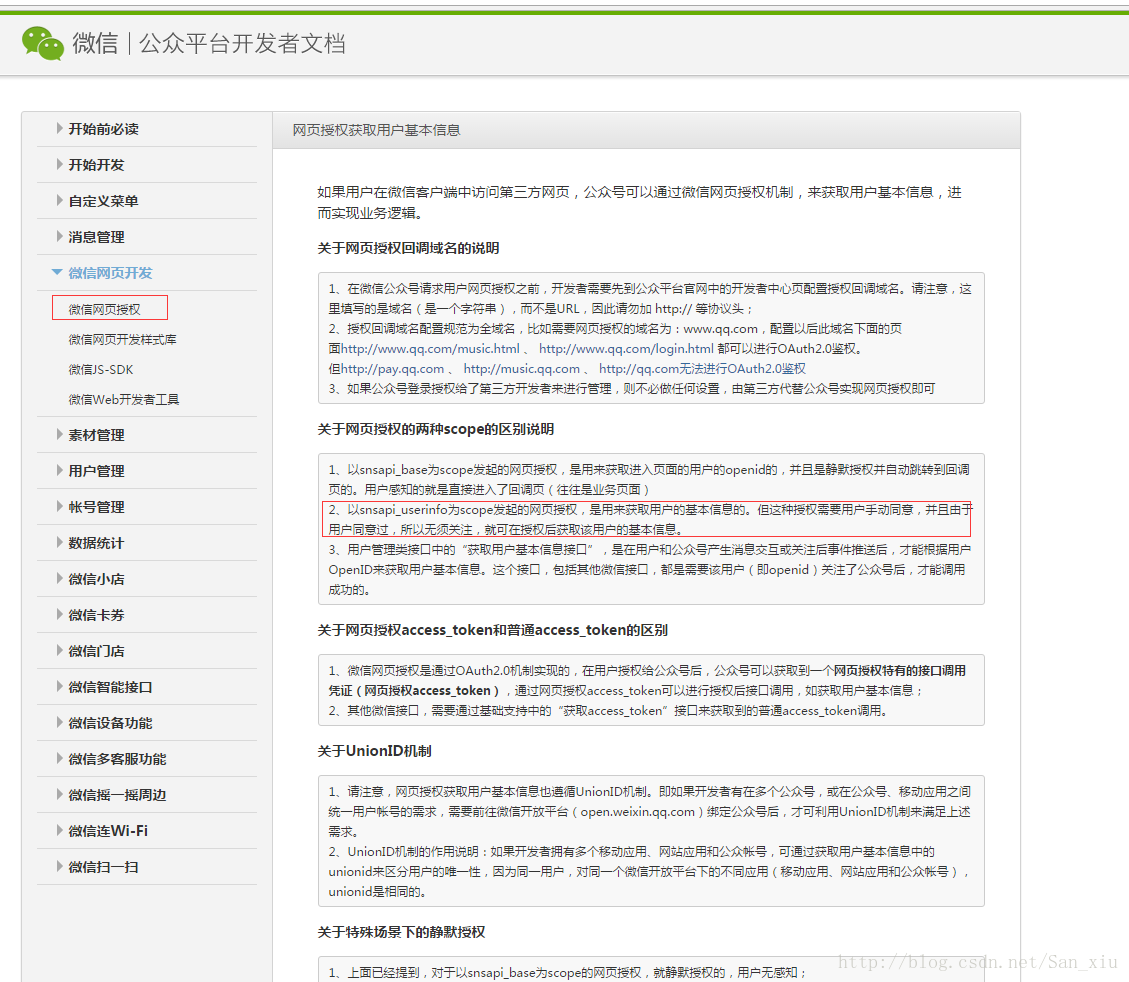
Task: Expand the 微信扫一扫 arrow
Action: [59, 866]
